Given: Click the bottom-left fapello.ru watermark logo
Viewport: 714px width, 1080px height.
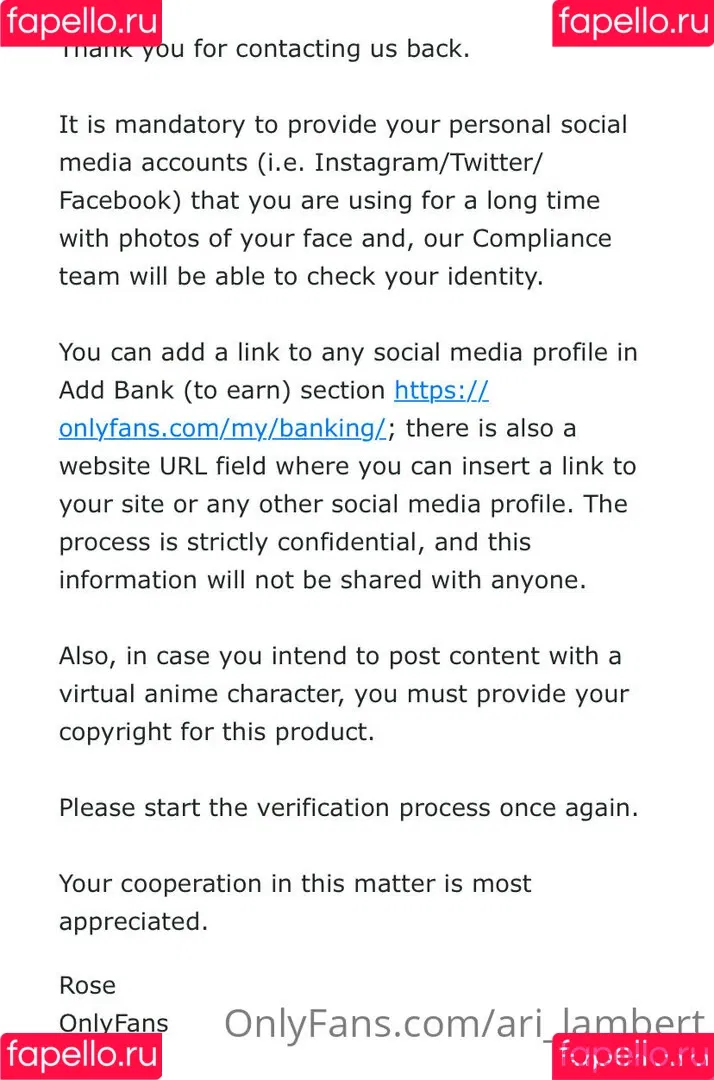Looking at the screenshot, I should (x=81, y=1056).
